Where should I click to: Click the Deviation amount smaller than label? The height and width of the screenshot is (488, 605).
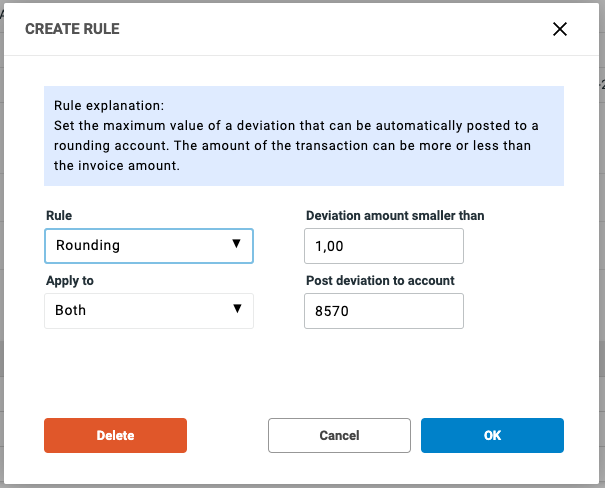click(x=395, y=215)
